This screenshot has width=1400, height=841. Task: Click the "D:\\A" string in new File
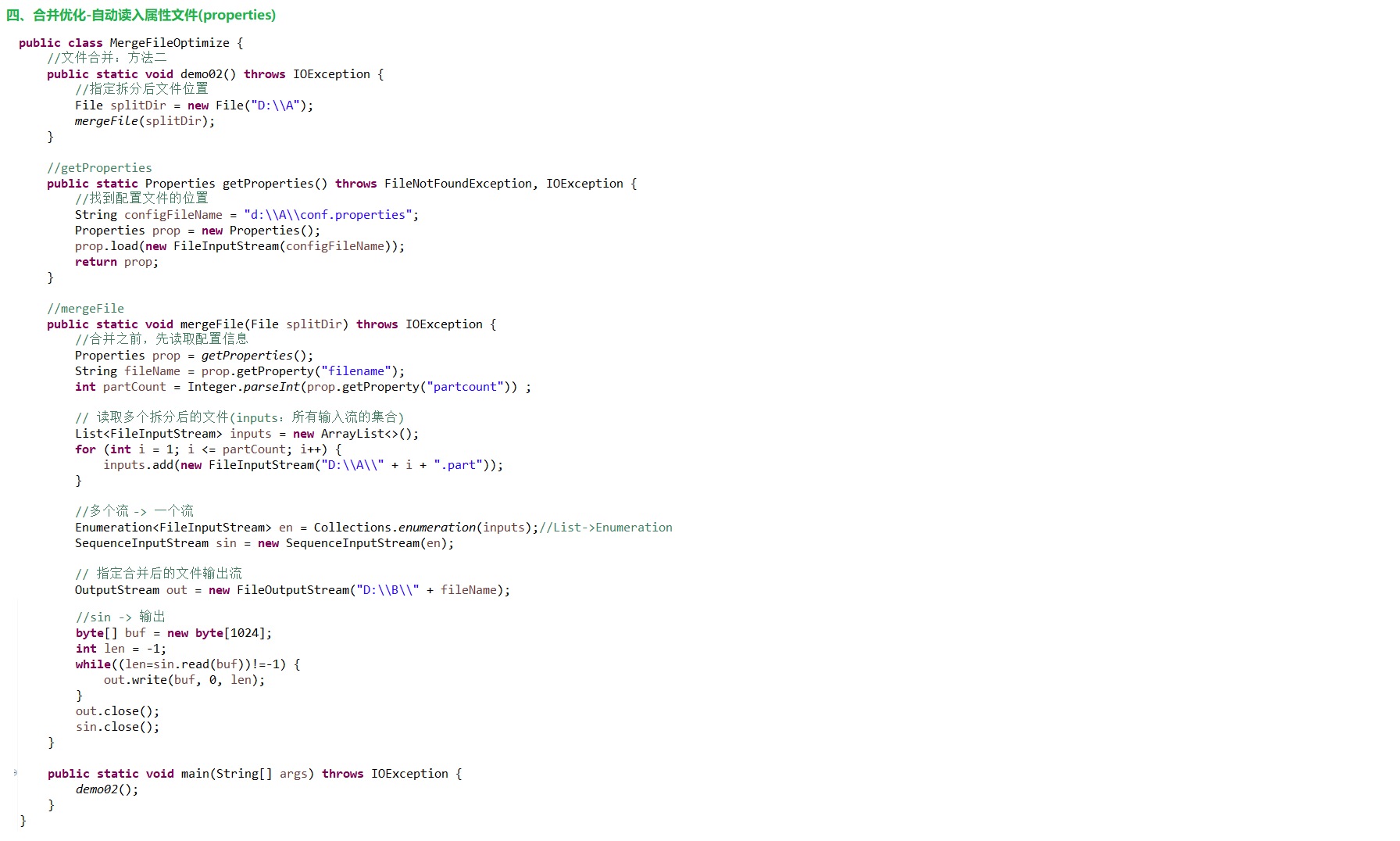click(x=275, y=106)
